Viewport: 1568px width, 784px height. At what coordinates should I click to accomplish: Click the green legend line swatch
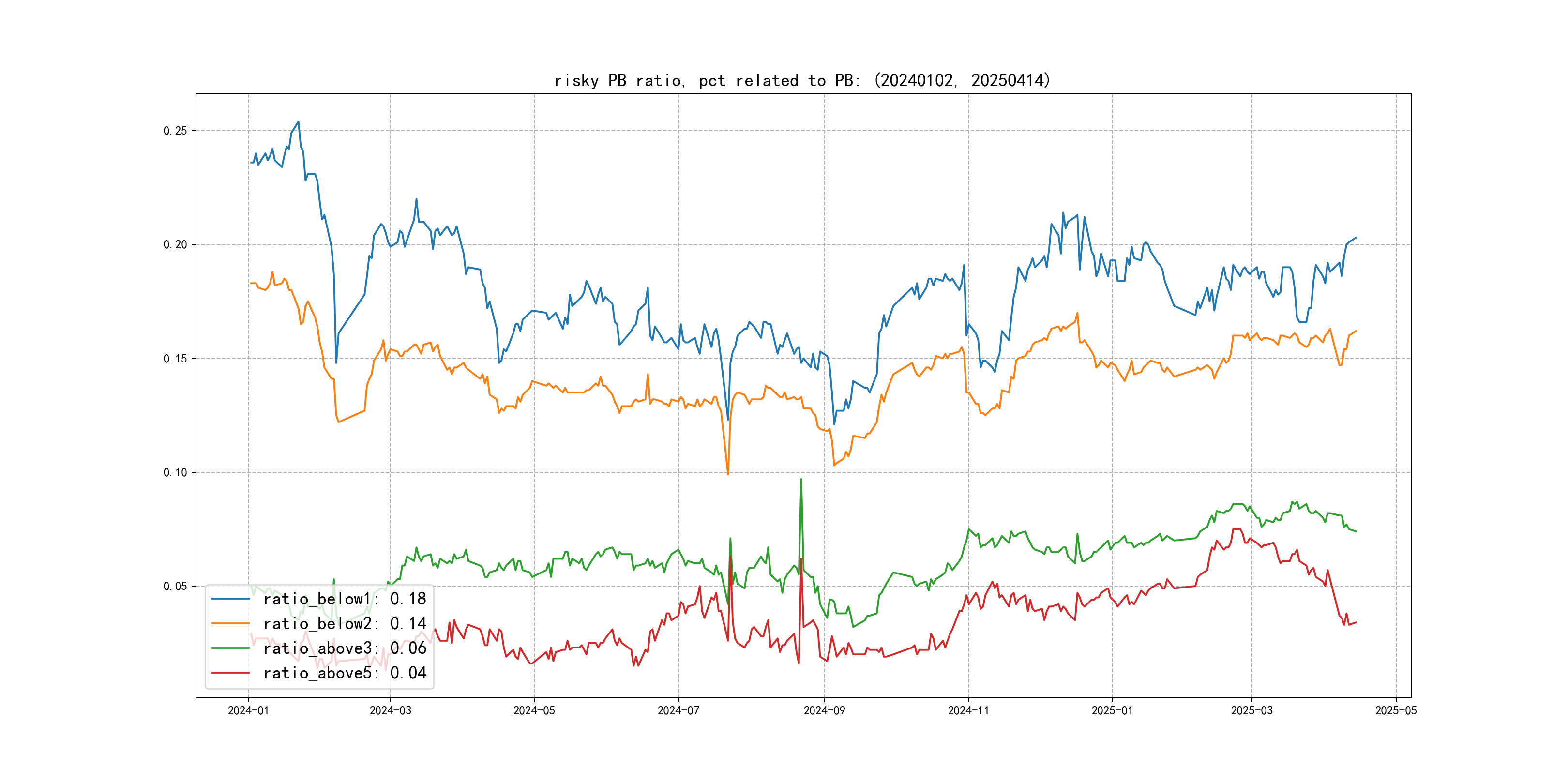click(x=230, y=648)
